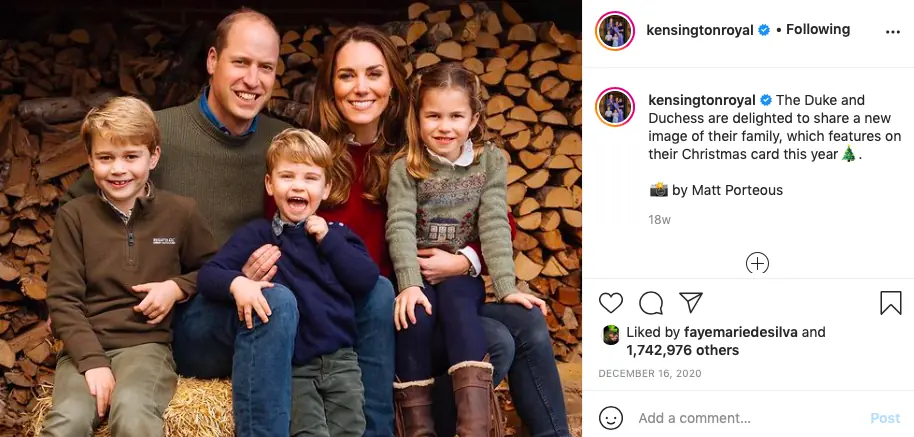Screen dimensions: 914x437
Task: Open the kensingtonroyal username in the caption
Action: [701, 100]
